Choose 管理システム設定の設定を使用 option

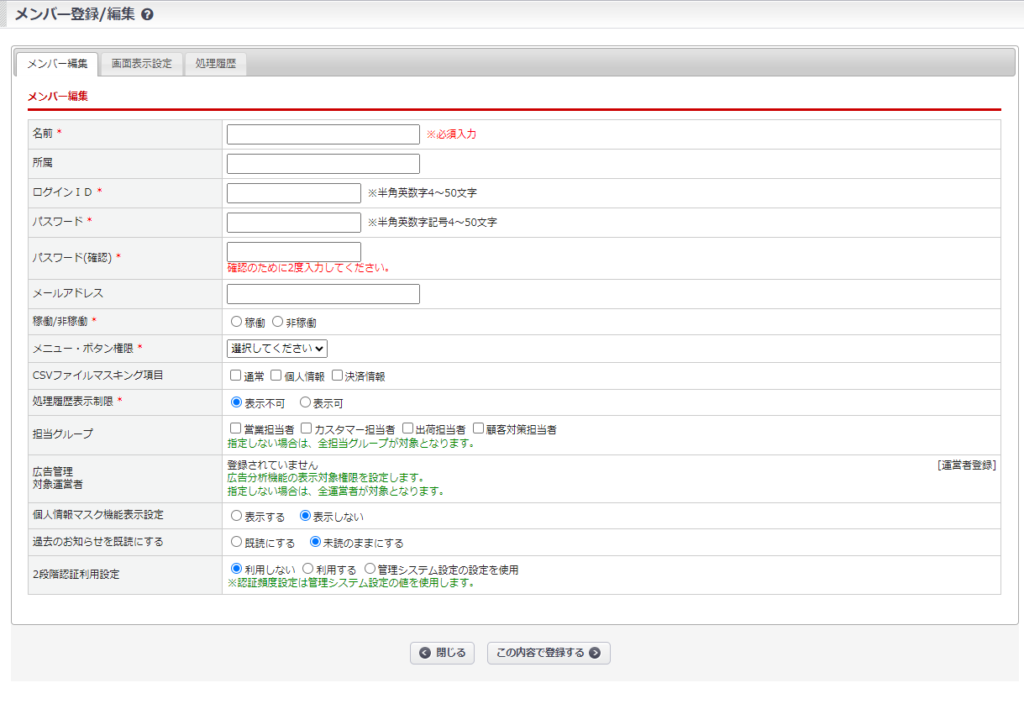(x=370, y=569)
